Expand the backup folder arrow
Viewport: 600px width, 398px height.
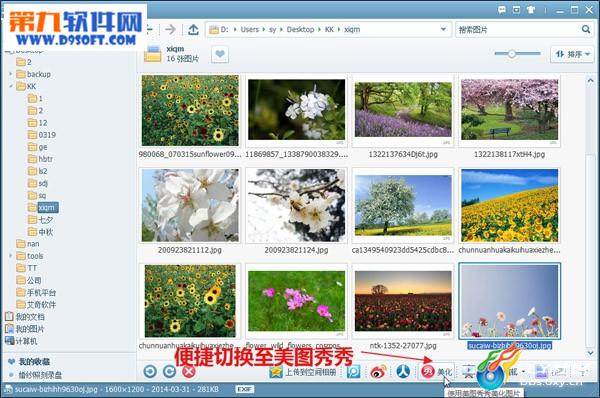(x=11, y=74)
